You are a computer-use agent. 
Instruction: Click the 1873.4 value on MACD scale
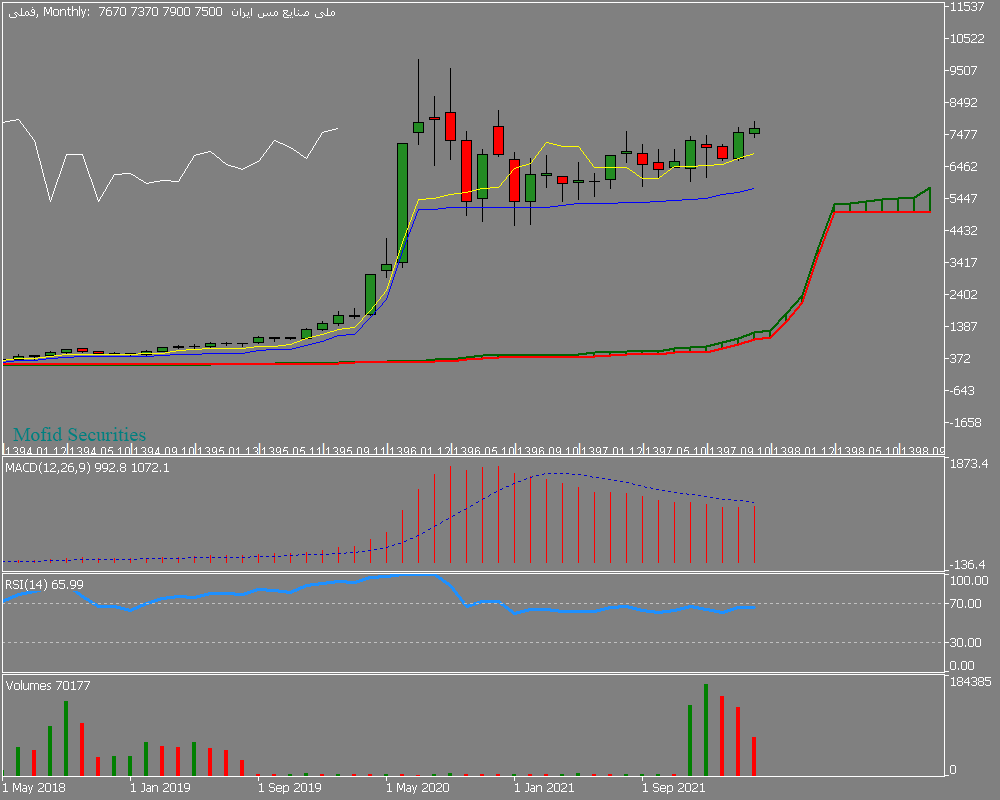pos(969,464)
